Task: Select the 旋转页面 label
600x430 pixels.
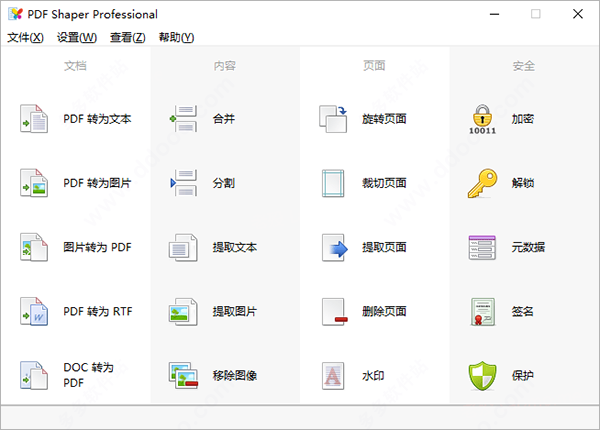Action: [384, 119]
